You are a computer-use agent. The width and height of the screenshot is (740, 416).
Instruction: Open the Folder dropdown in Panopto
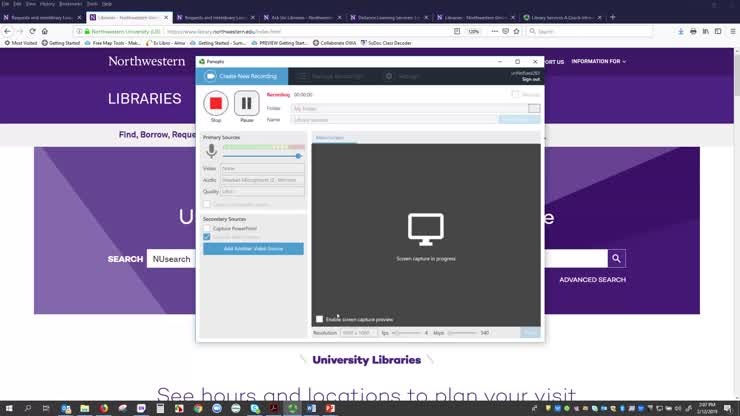point(534,109)
